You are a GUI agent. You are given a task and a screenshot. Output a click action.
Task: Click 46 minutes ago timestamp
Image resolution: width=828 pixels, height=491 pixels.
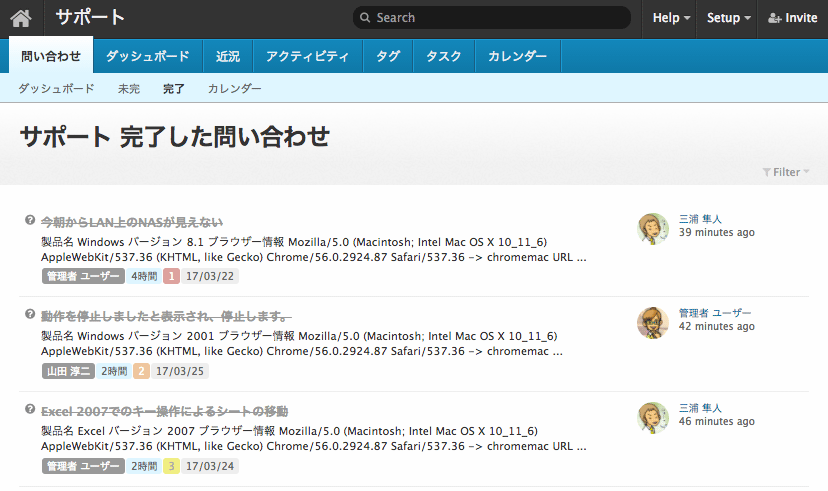(x=717, y=421)
